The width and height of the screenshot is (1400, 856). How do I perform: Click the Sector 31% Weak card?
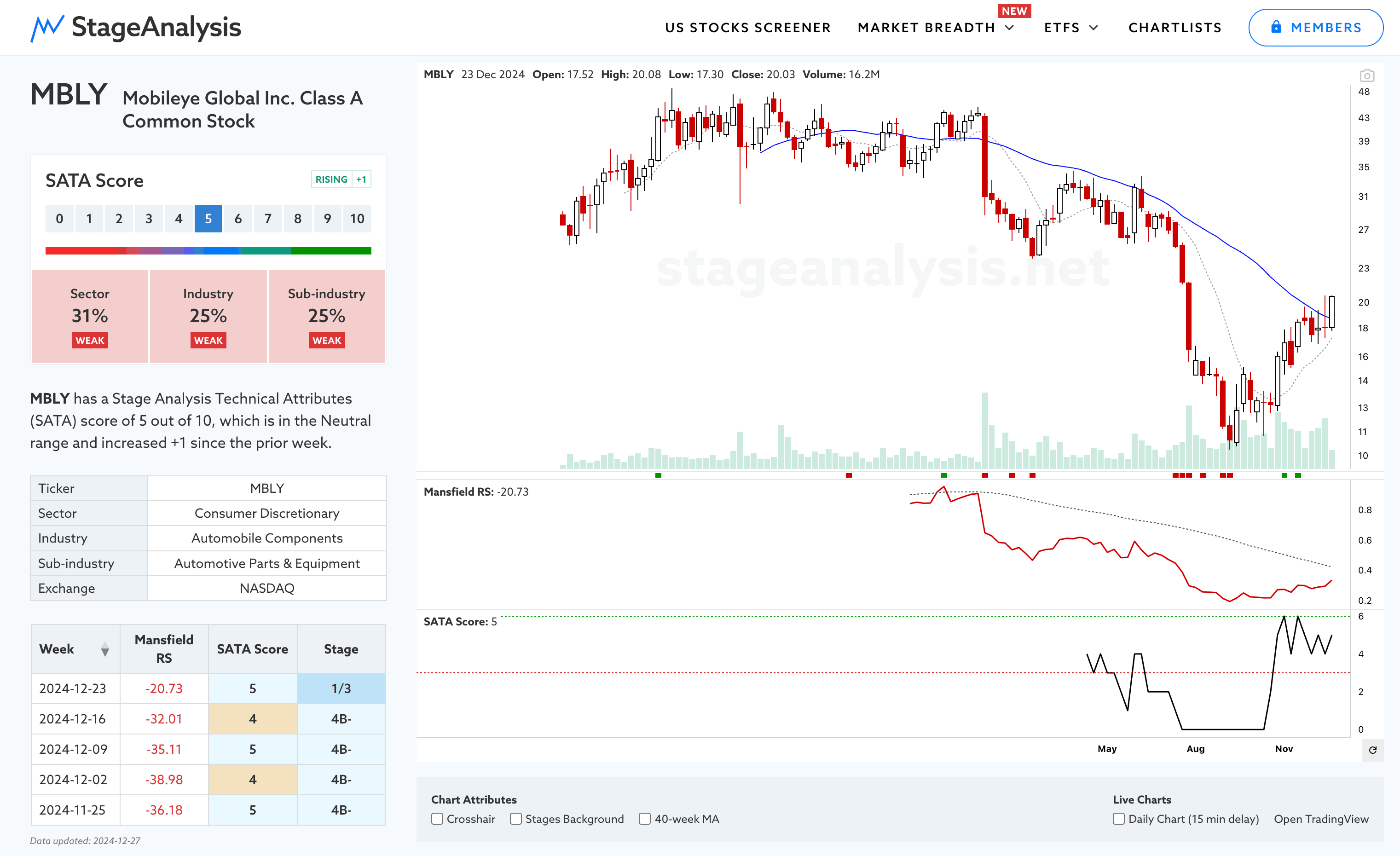[90, 316]
